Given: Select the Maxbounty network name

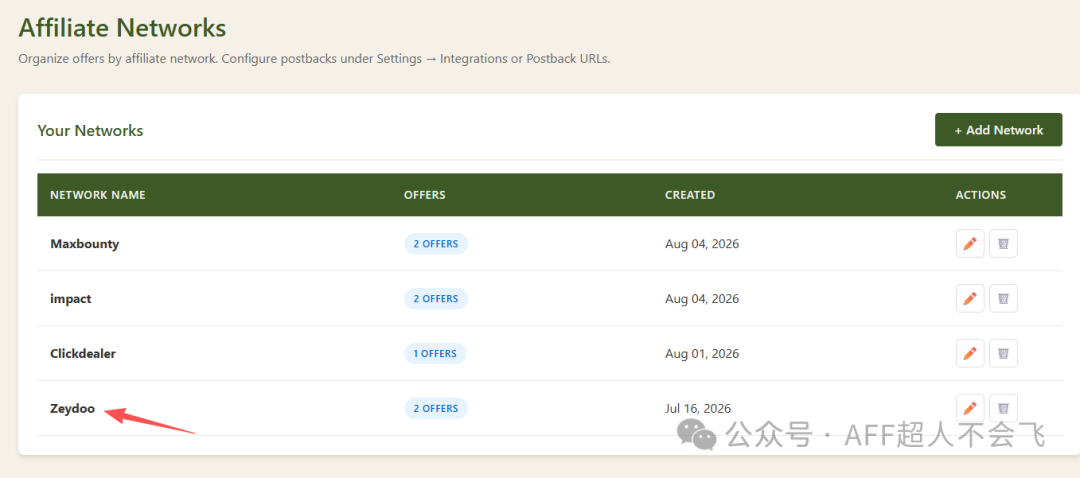Looking at the screenshot, I should pos(85,244).
